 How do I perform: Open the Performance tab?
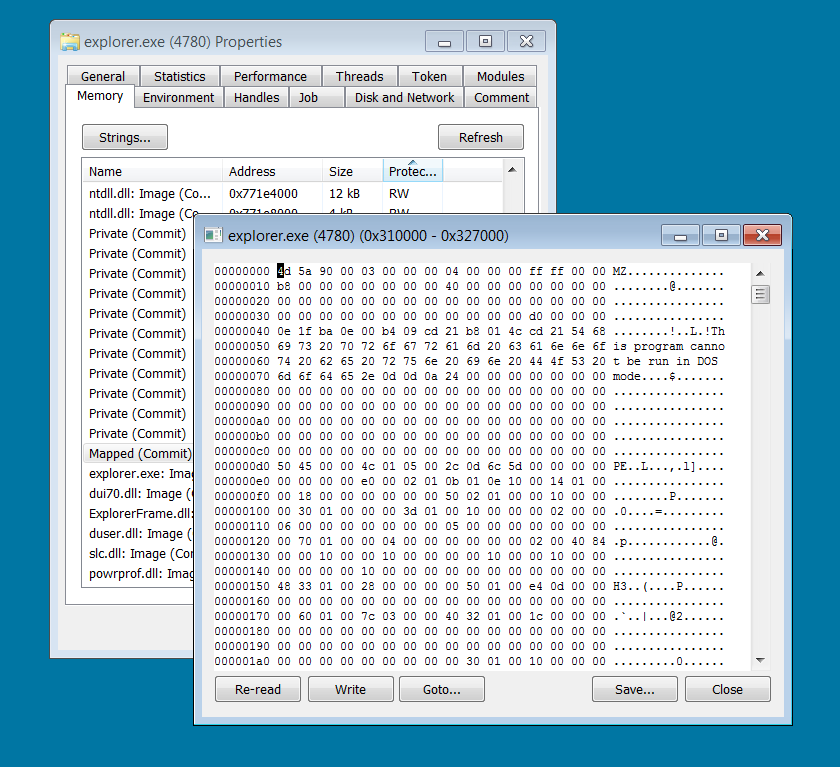[x=271, y=77]
